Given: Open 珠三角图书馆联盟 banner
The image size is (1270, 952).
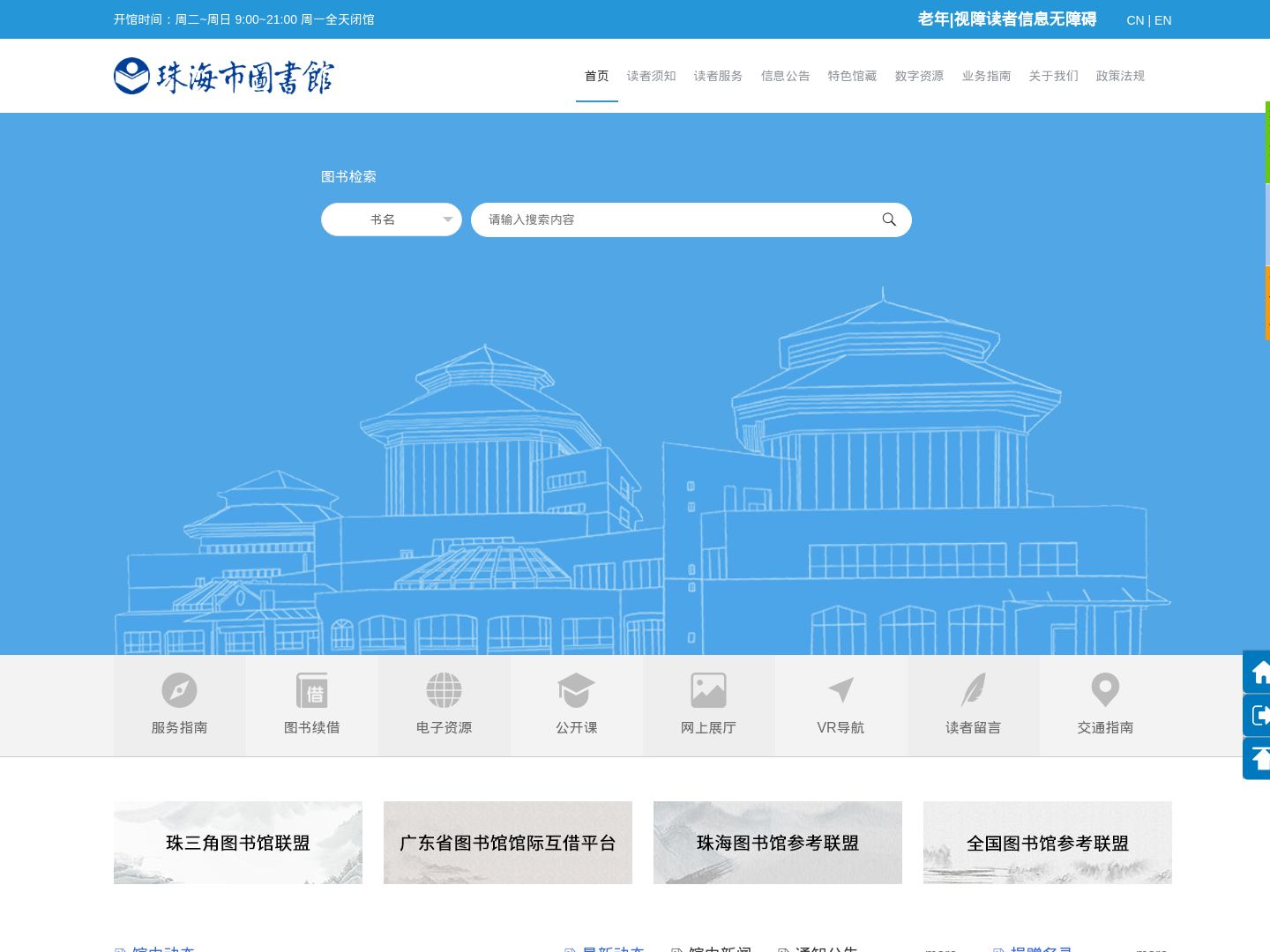Looking at the screenshot, I should click(238, 843).
